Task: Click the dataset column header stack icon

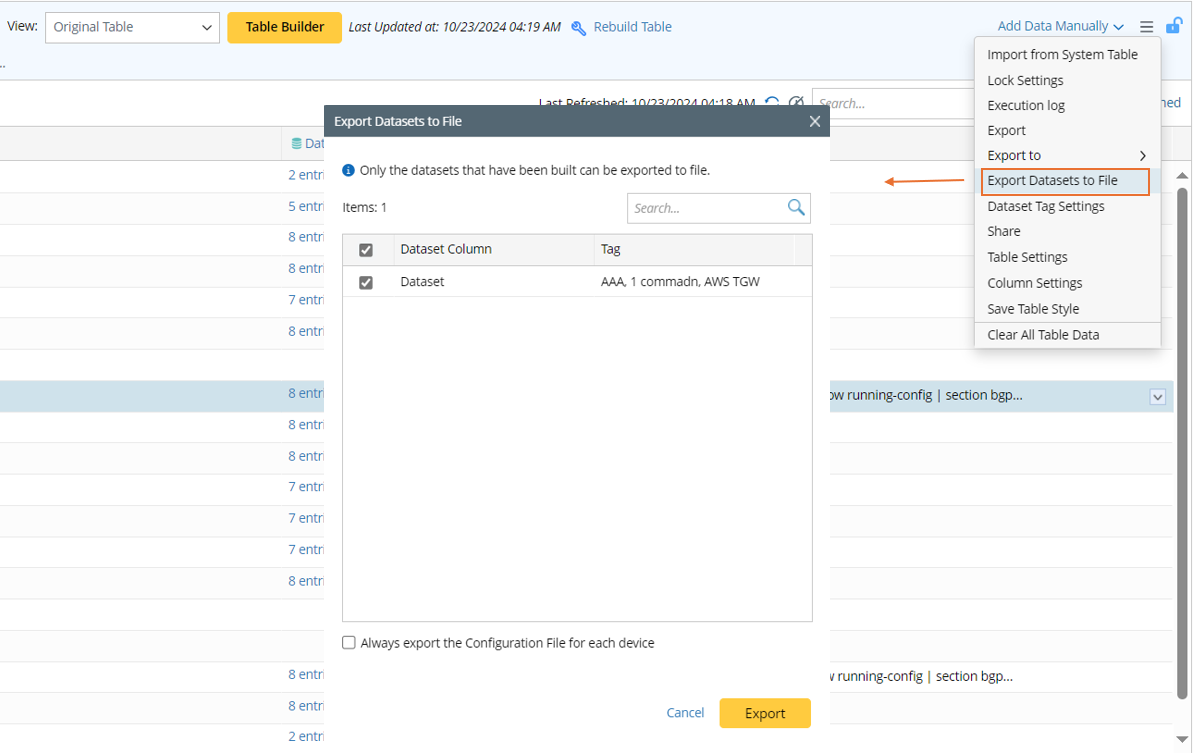Action: tap(296, 144)
